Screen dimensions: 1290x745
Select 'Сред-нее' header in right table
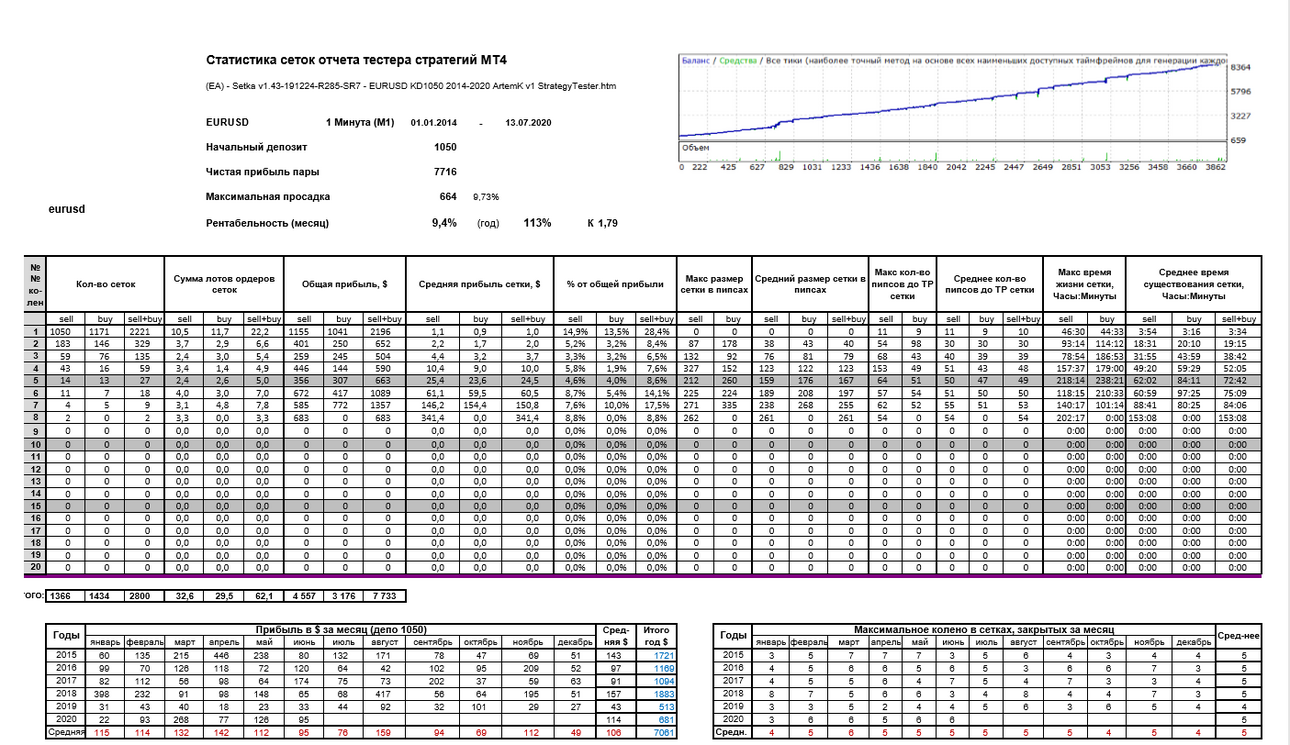point(1238,636)
